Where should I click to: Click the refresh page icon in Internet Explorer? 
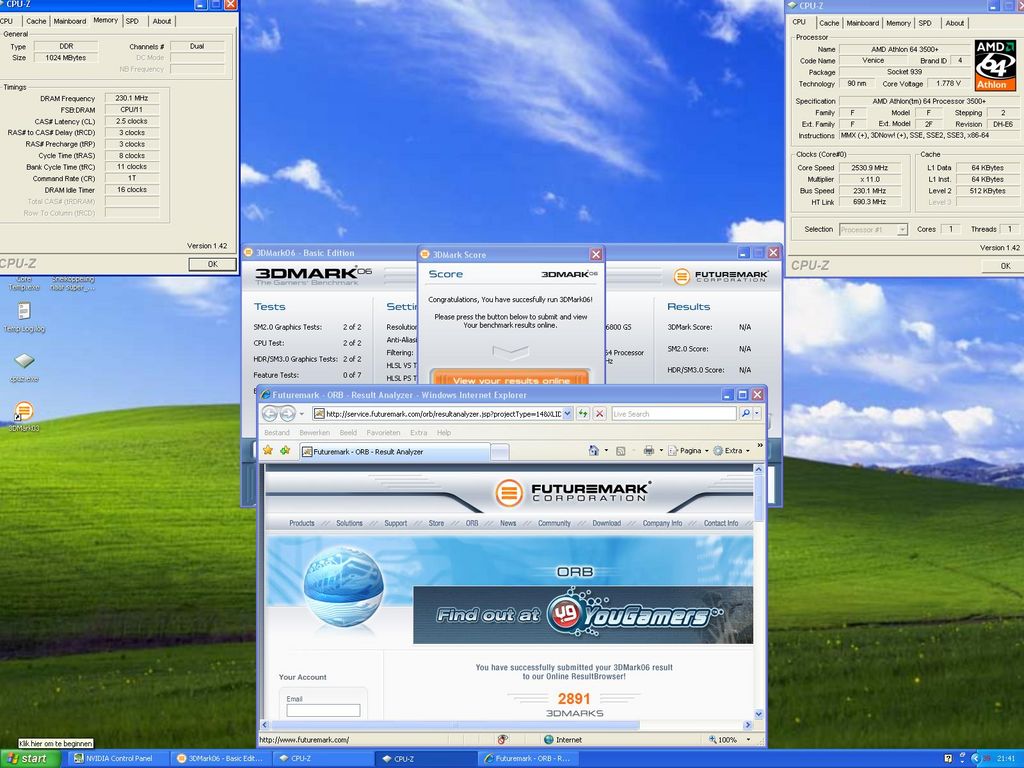[x=583, y=413]
